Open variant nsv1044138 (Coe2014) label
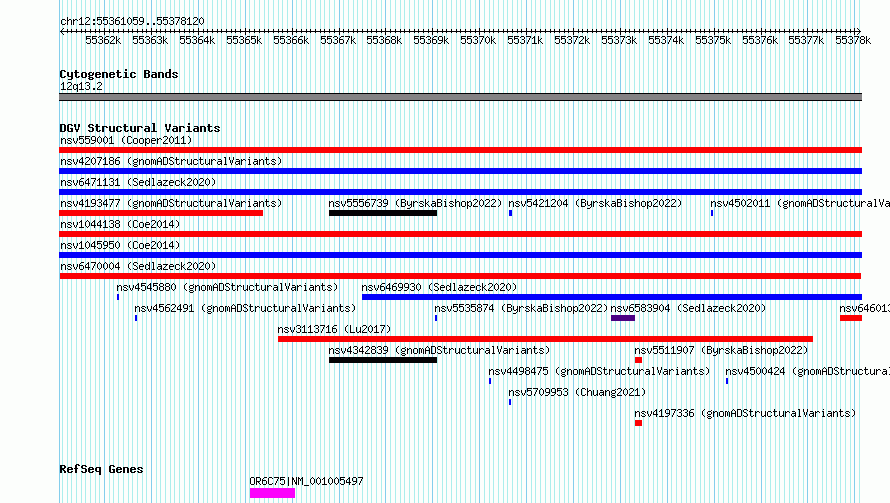The height and width of the screenshot is (503, 890). point(120,224)
